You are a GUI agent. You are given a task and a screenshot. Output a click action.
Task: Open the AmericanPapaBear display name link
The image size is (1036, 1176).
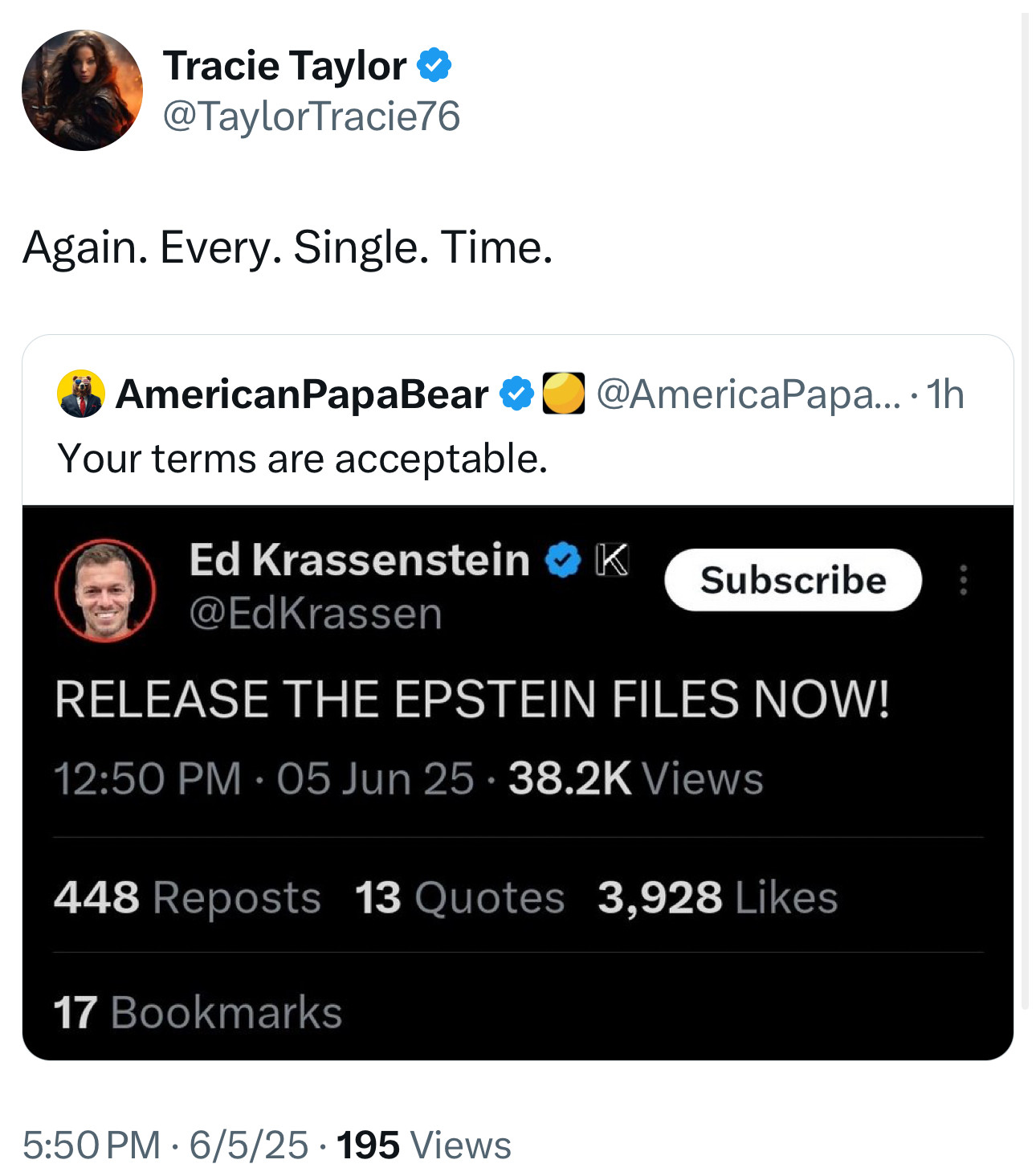tap(302, 394)
